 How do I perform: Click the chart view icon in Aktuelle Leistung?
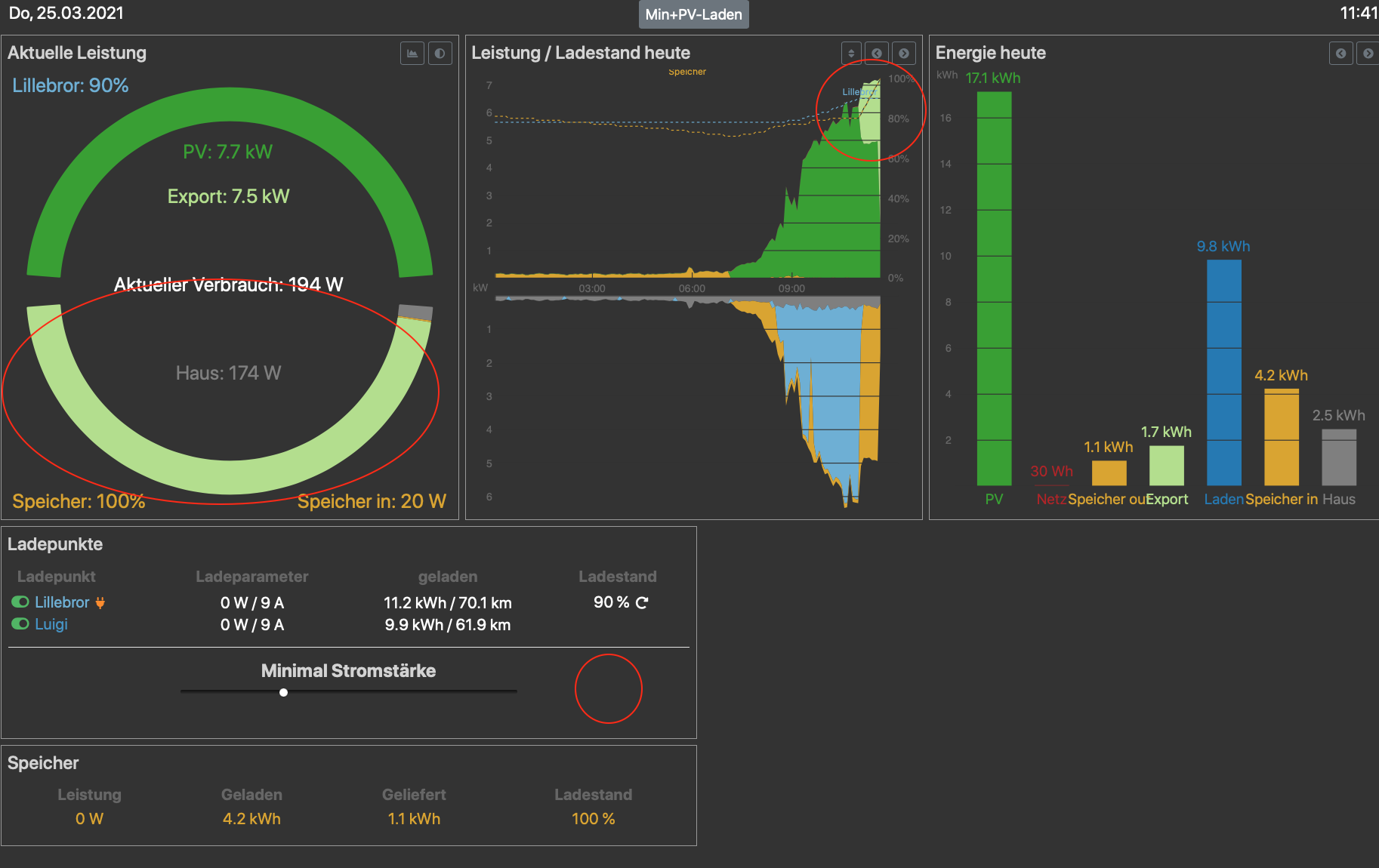pos(412,54)
